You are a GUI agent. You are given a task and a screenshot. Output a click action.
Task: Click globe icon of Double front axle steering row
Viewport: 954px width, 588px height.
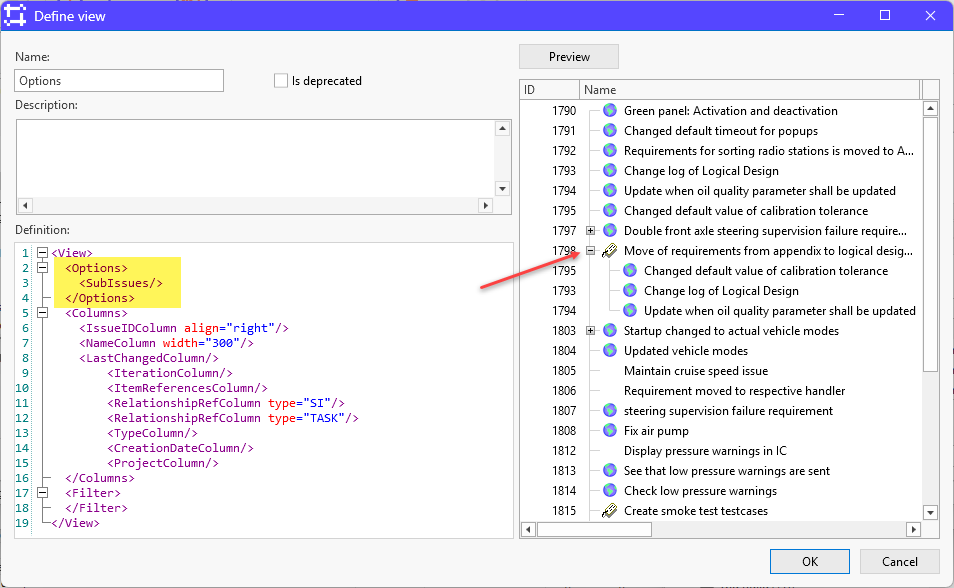pyautogui.click(x=610, y=231)
